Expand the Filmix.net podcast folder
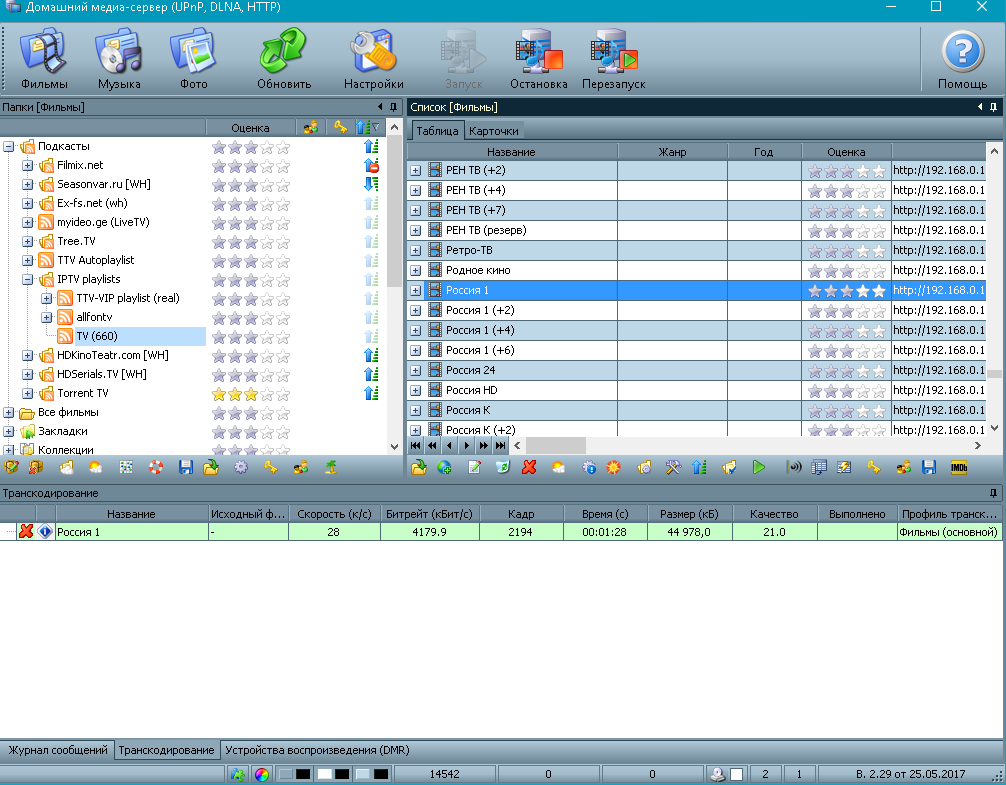 (x=28, y=165)
